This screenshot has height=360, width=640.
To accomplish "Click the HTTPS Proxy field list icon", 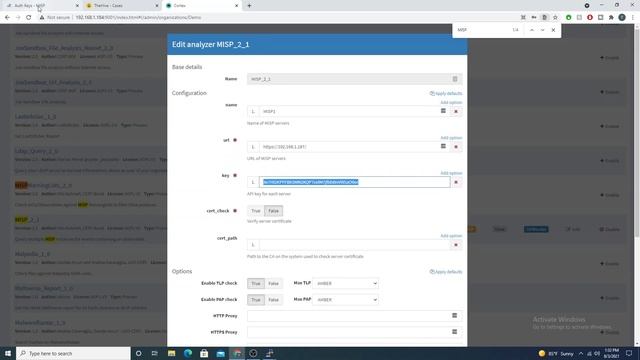I will (x=454, y=332).
